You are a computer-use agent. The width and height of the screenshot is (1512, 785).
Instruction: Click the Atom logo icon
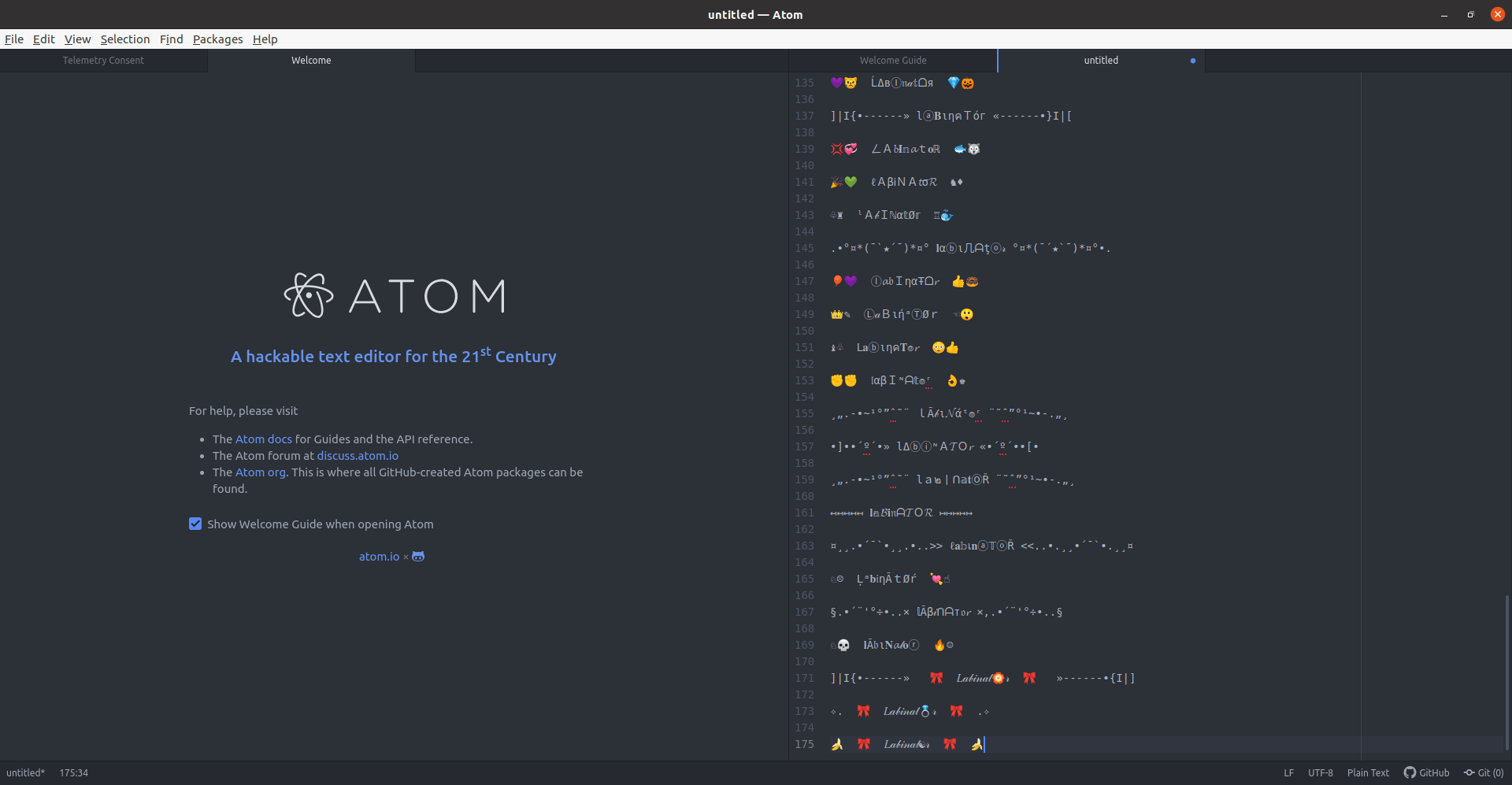click(309, 296)
